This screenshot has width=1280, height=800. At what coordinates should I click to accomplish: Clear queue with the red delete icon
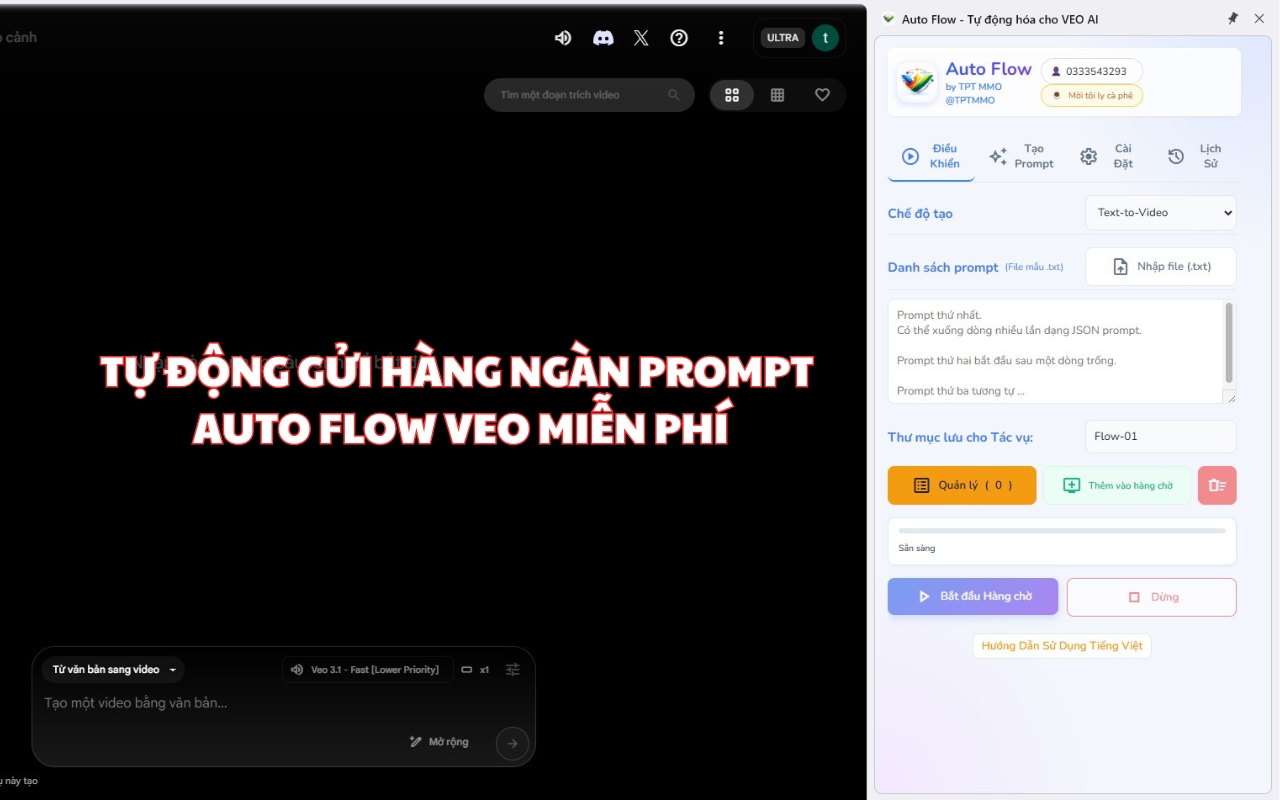click(1218, 485)
